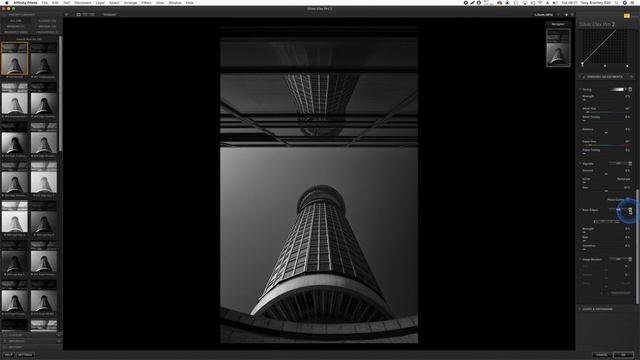Toggle the Finishing Adjustments section checkbox
This screenshot has height=360, width=640.
pos(584,77)
